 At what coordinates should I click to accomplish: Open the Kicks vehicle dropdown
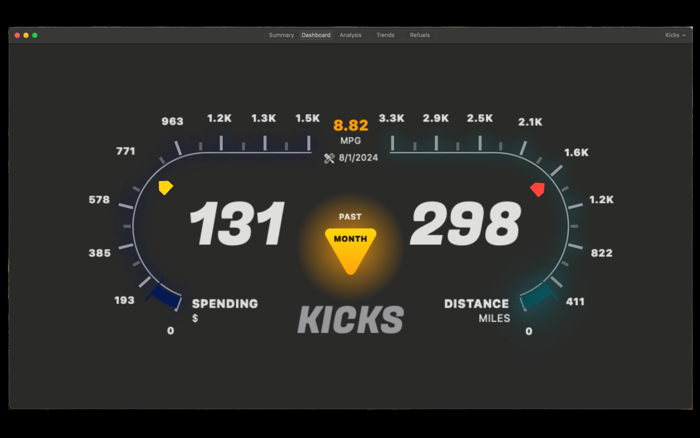click(675, 35)
